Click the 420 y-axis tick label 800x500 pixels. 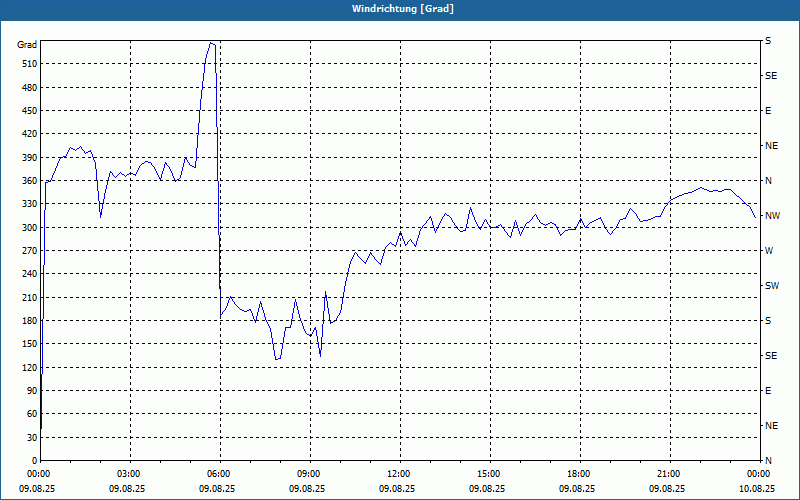29,134
